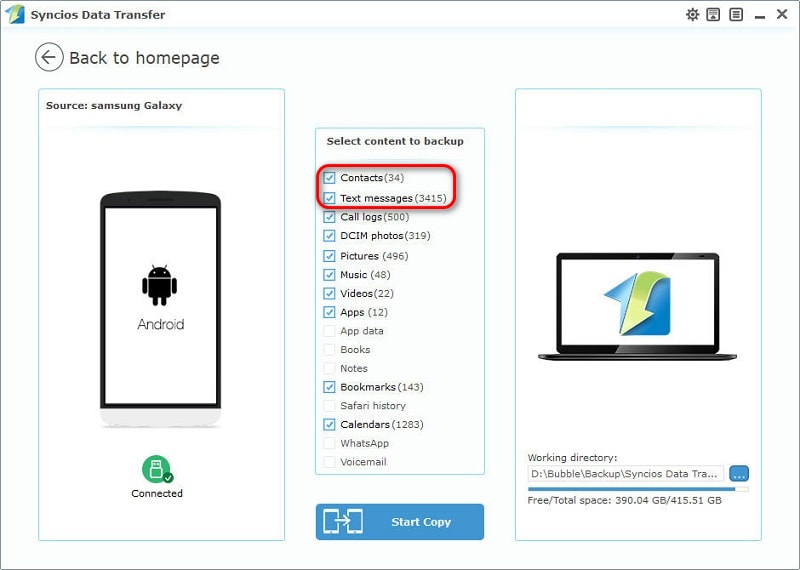Uncheck the DCIM photos checkbox
The height and width of the screenshot is (570, 800).
[330, 236]
